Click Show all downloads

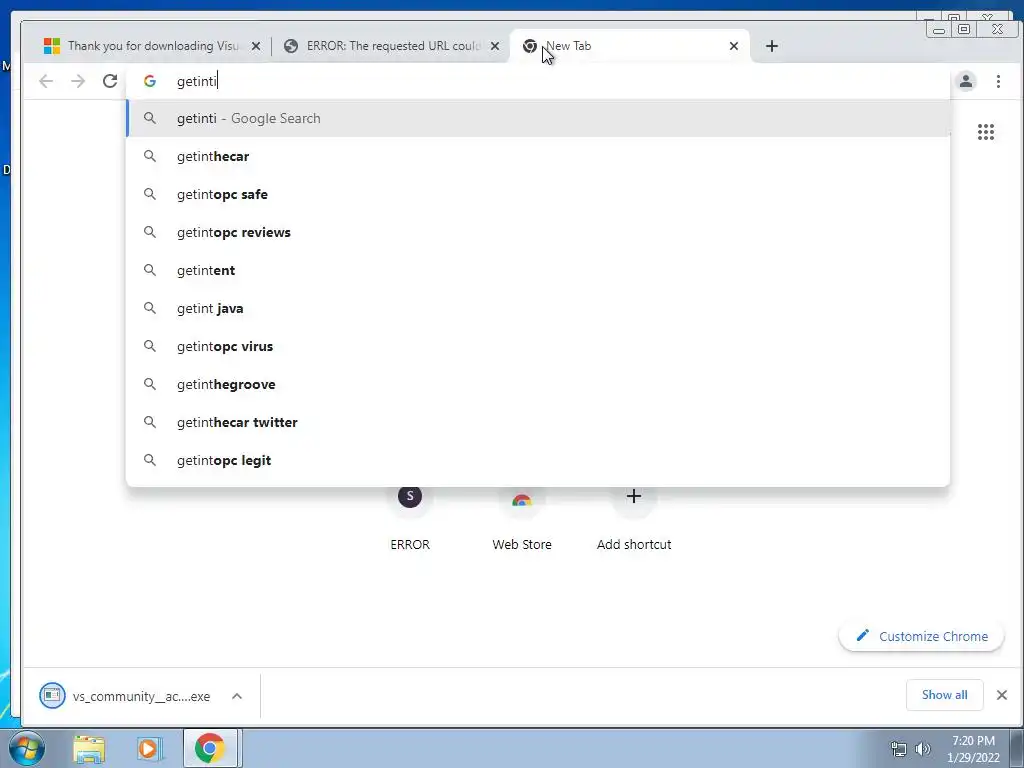click(944, 695)
